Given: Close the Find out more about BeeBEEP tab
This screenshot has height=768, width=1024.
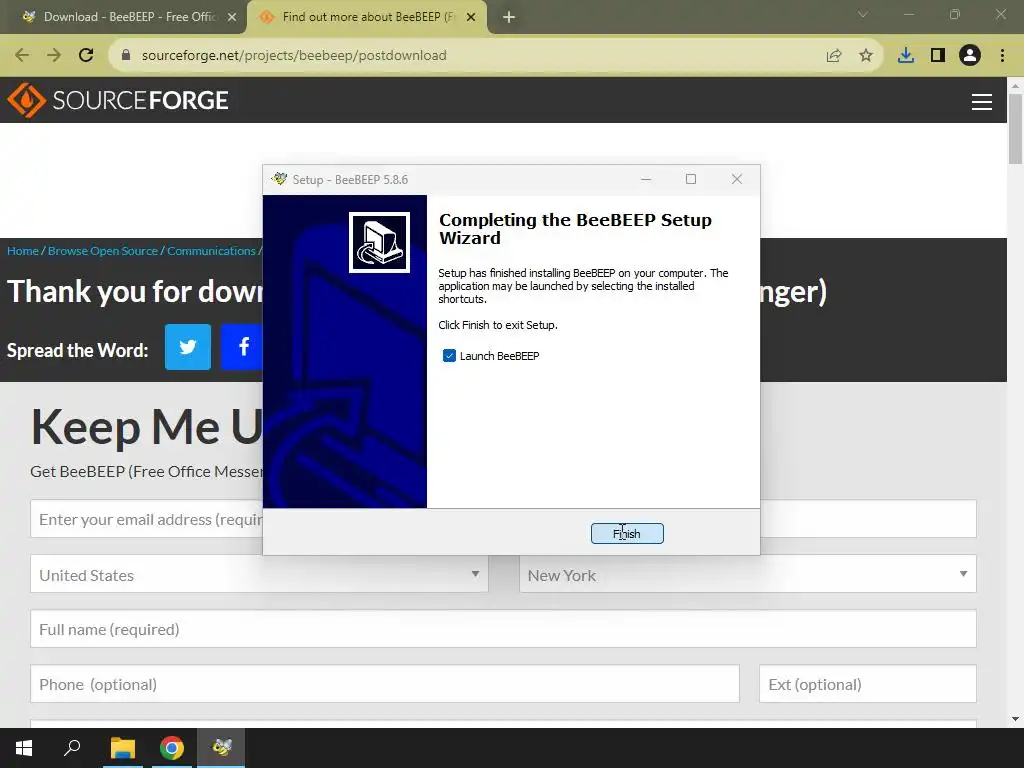Looking at the screenshot, I should coord(471,18).
